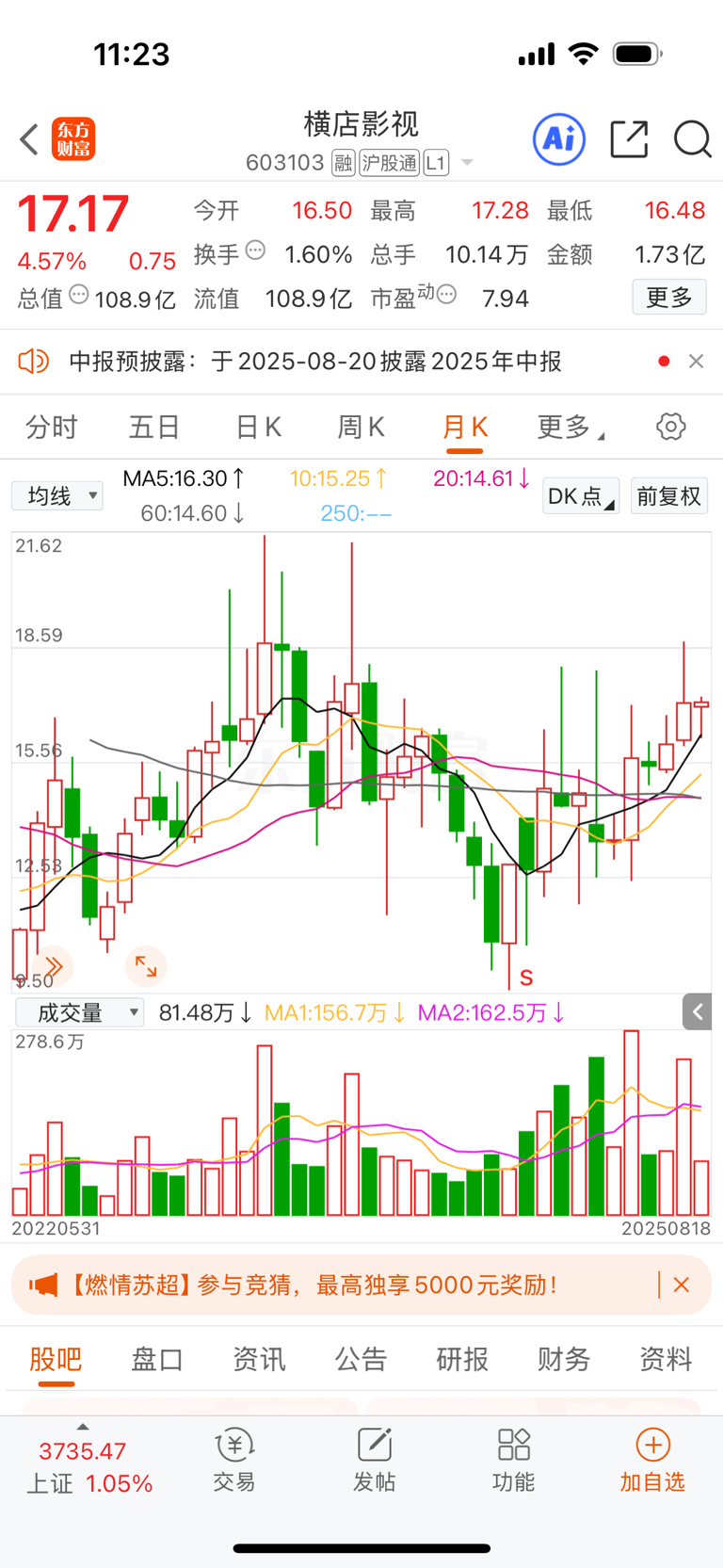
Task: Tap the 横店影视 stock title
Action: tap(362, 123)
